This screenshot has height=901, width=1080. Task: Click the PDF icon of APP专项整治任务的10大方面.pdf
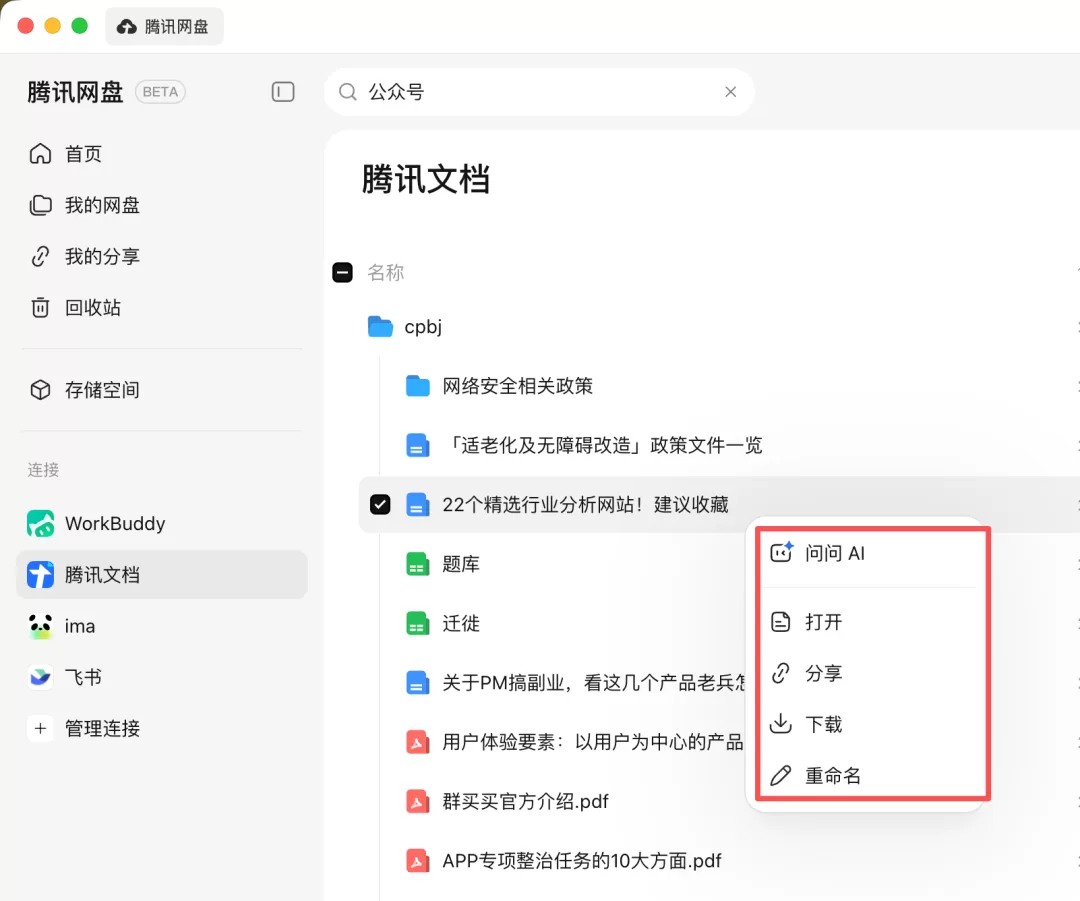pyautogui.click(x=417, y=860)
